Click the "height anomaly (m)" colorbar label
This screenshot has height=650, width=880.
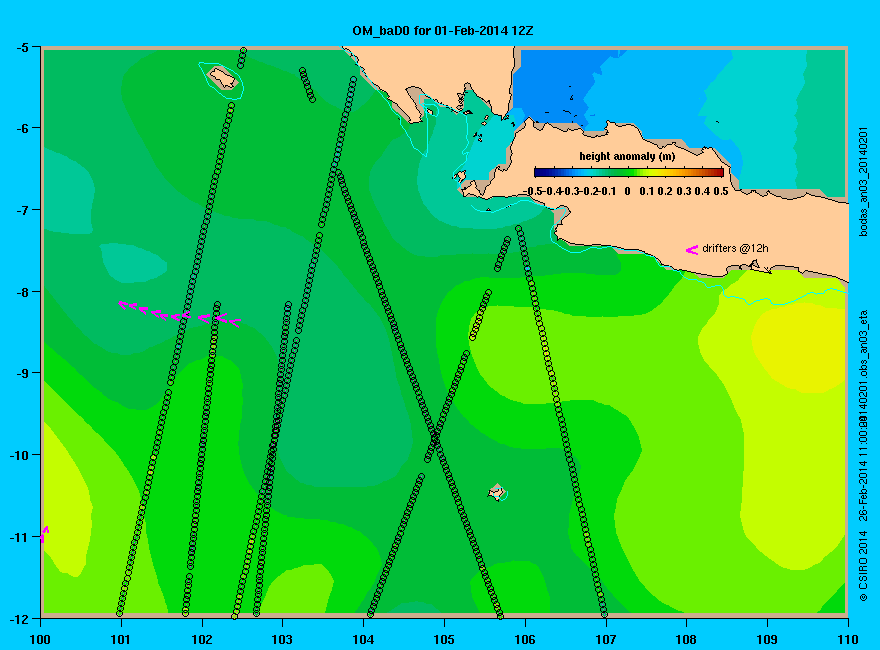point(627,157)
